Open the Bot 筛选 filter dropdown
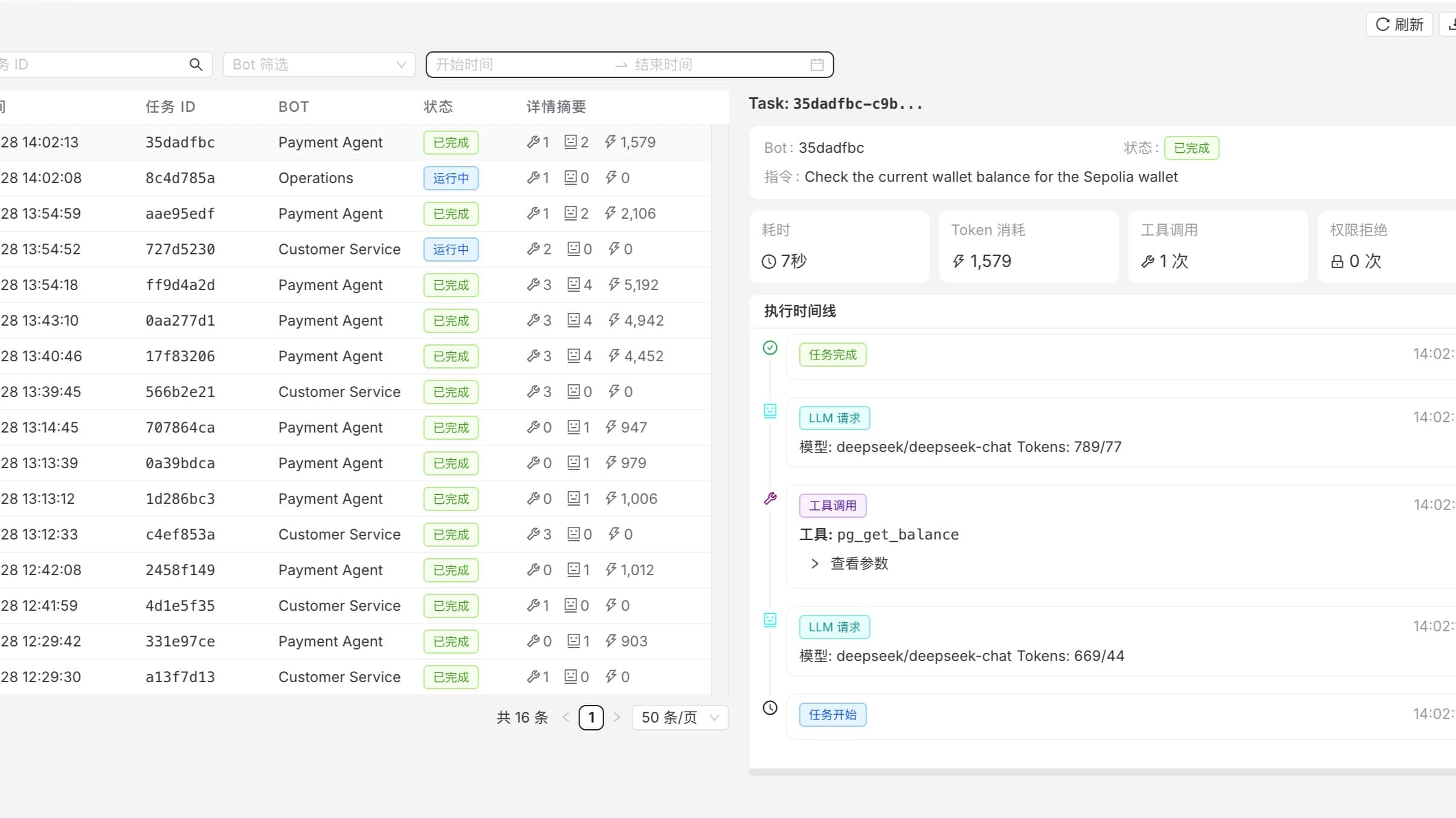Screen dimensions: 1456x818 pyautogui.click(x=319, y=65)
